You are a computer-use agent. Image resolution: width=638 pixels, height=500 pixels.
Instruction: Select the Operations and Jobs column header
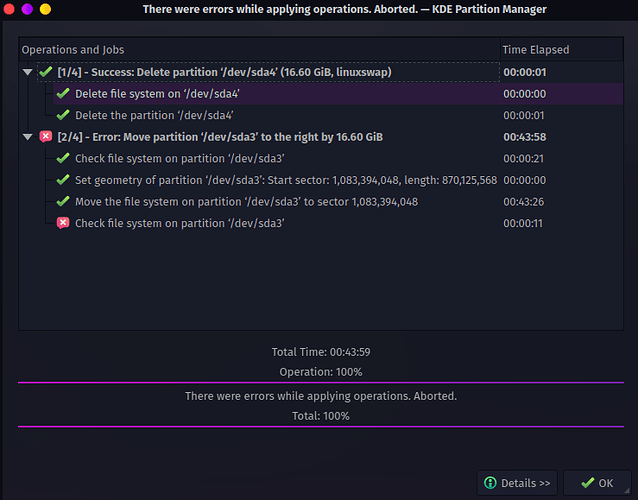coord(260,50)
